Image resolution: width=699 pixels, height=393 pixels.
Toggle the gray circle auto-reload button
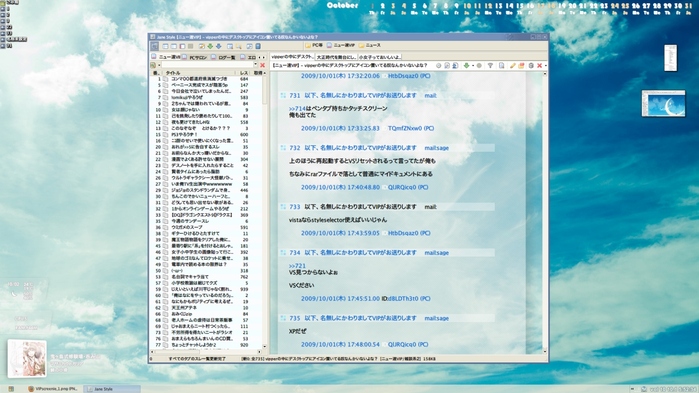[479, 66]
